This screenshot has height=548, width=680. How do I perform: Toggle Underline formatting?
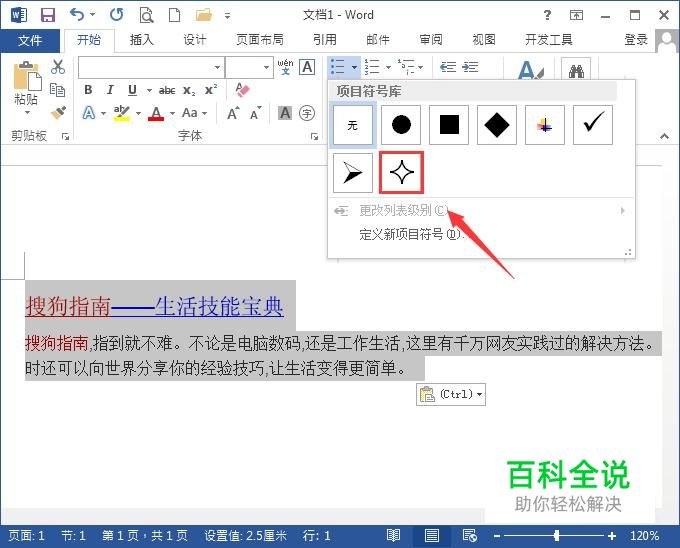[132, 90]
